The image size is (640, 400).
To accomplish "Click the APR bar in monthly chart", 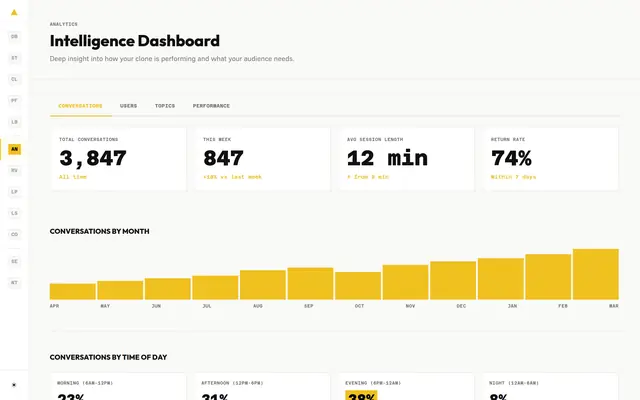I will (x=73, y=291).
